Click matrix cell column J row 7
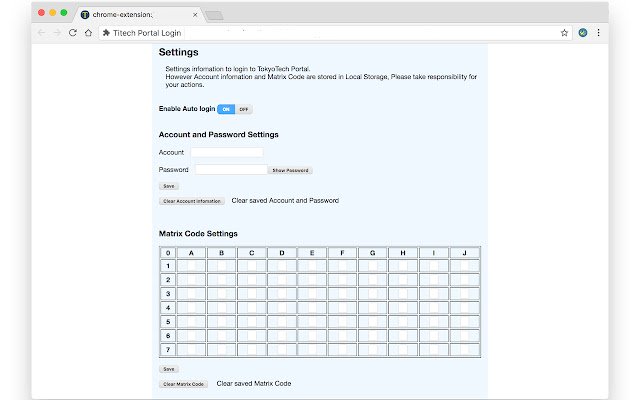The image size is (640, 400). [464, 350]
